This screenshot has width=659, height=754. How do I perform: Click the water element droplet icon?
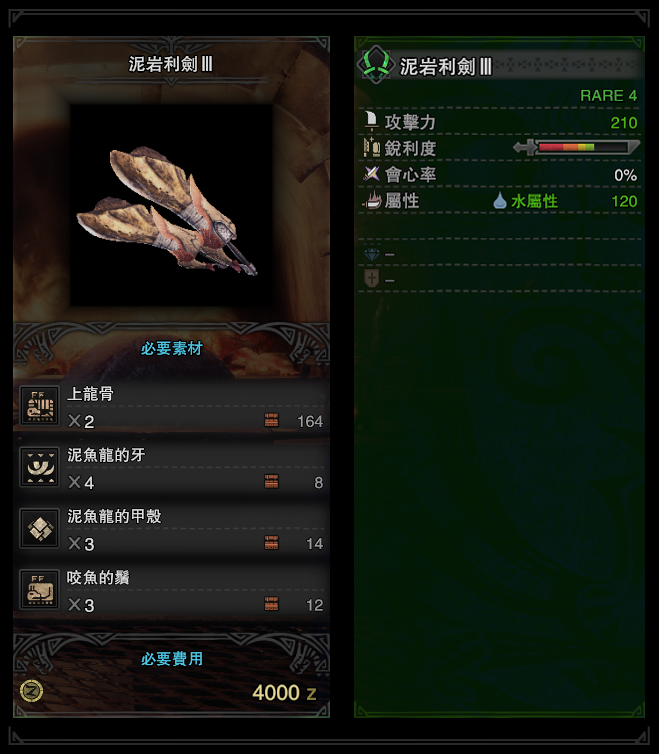pos(500,201)
